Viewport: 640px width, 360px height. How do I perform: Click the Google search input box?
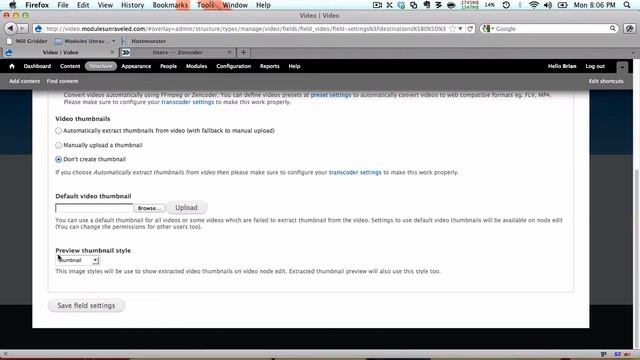pos(551,29)
